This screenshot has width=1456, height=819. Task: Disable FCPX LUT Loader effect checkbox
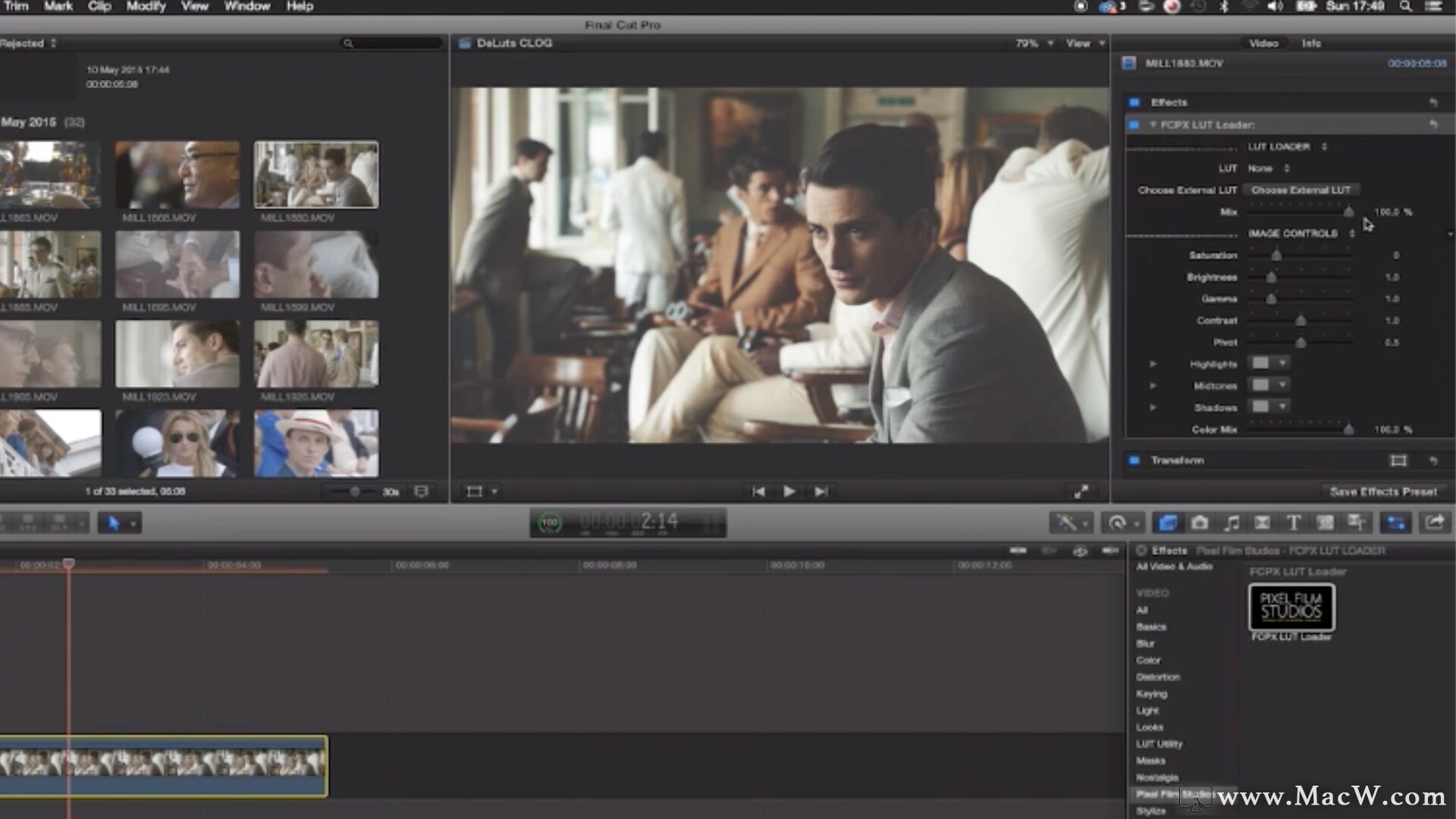pos(1134,124)
